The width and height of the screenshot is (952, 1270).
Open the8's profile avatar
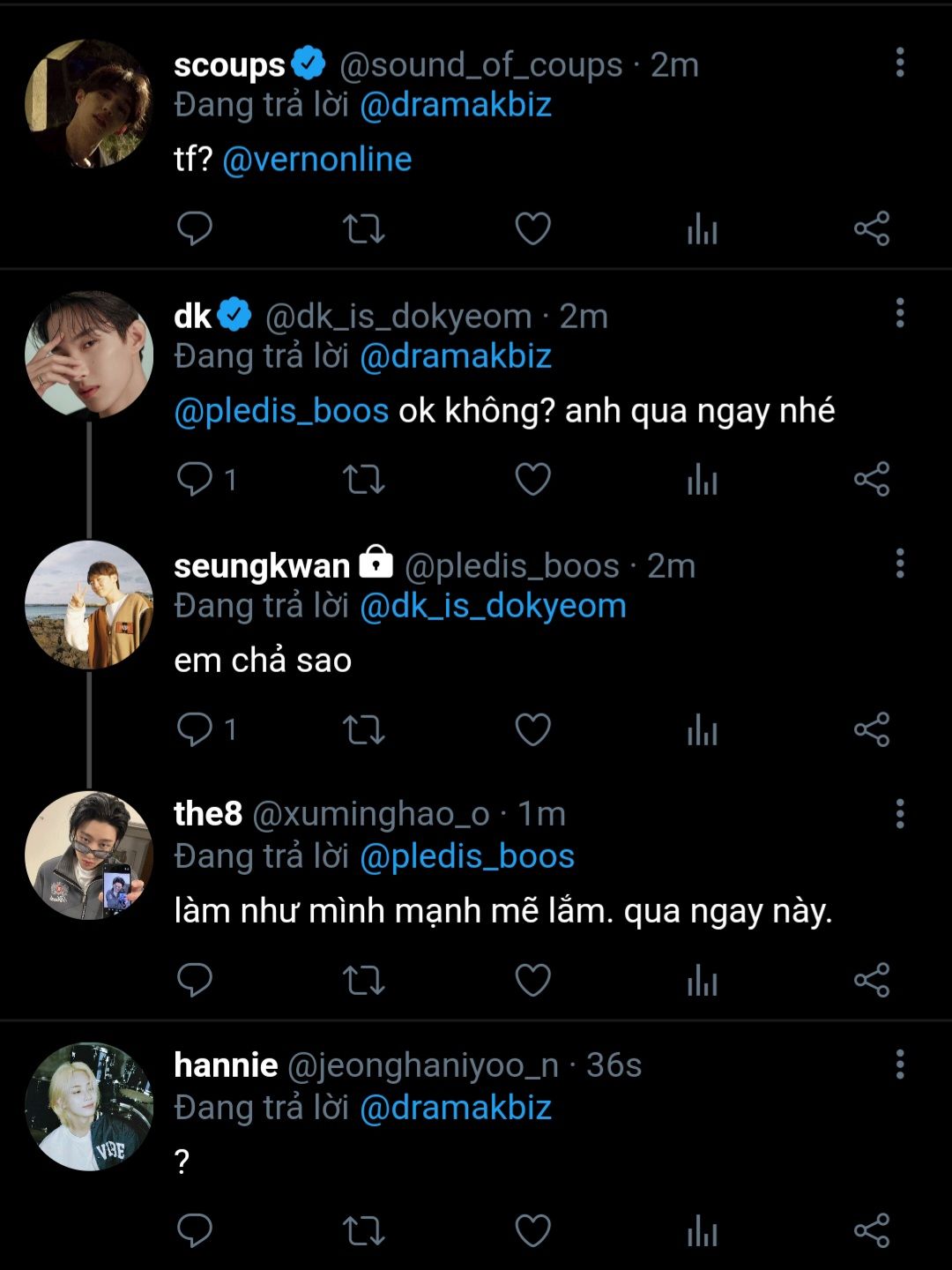(x=89, y=855)
